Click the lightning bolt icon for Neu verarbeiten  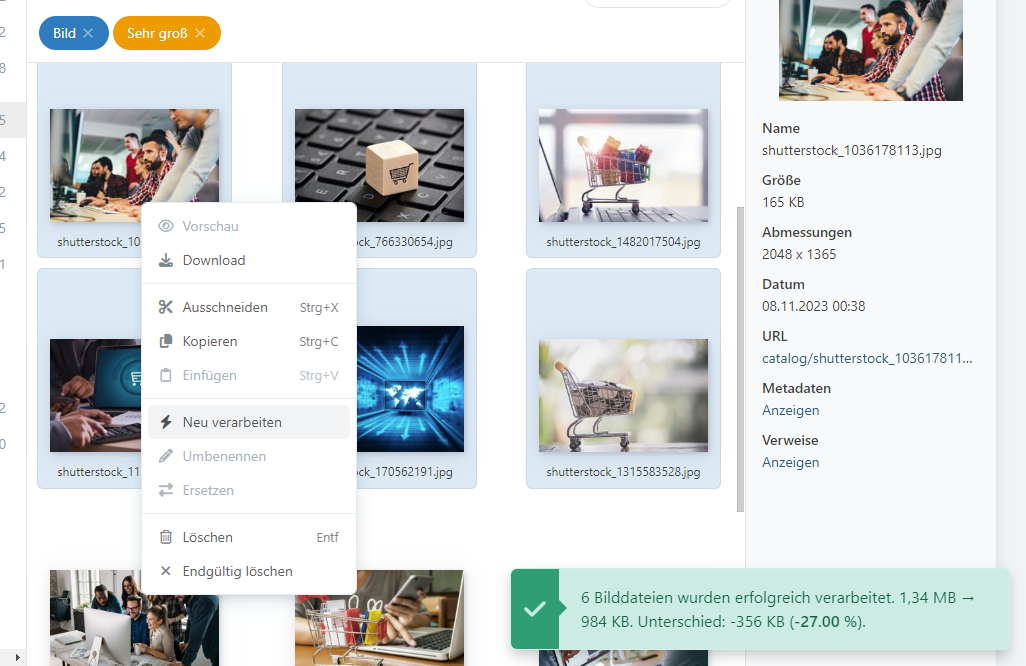[x=166, y=423]
